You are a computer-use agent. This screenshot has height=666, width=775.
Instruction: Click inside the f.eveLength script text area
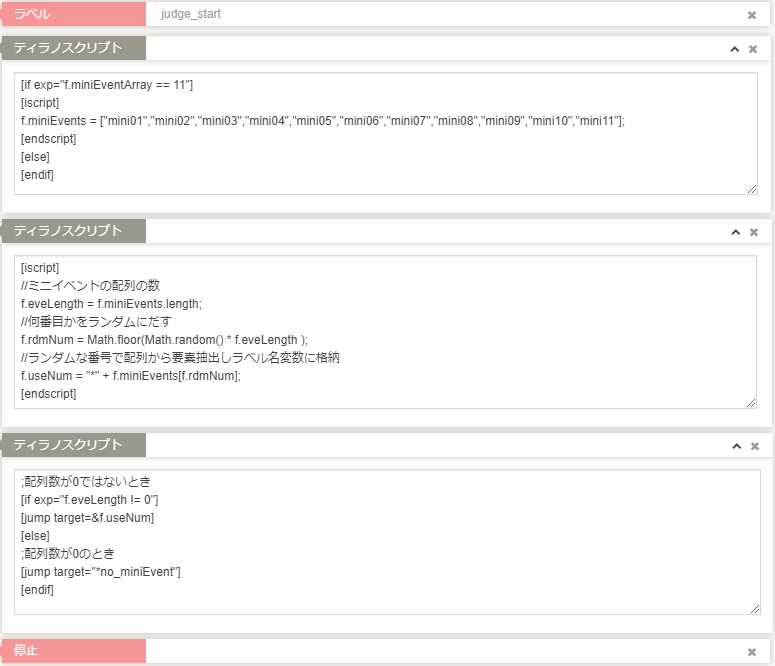click(386, 330)
